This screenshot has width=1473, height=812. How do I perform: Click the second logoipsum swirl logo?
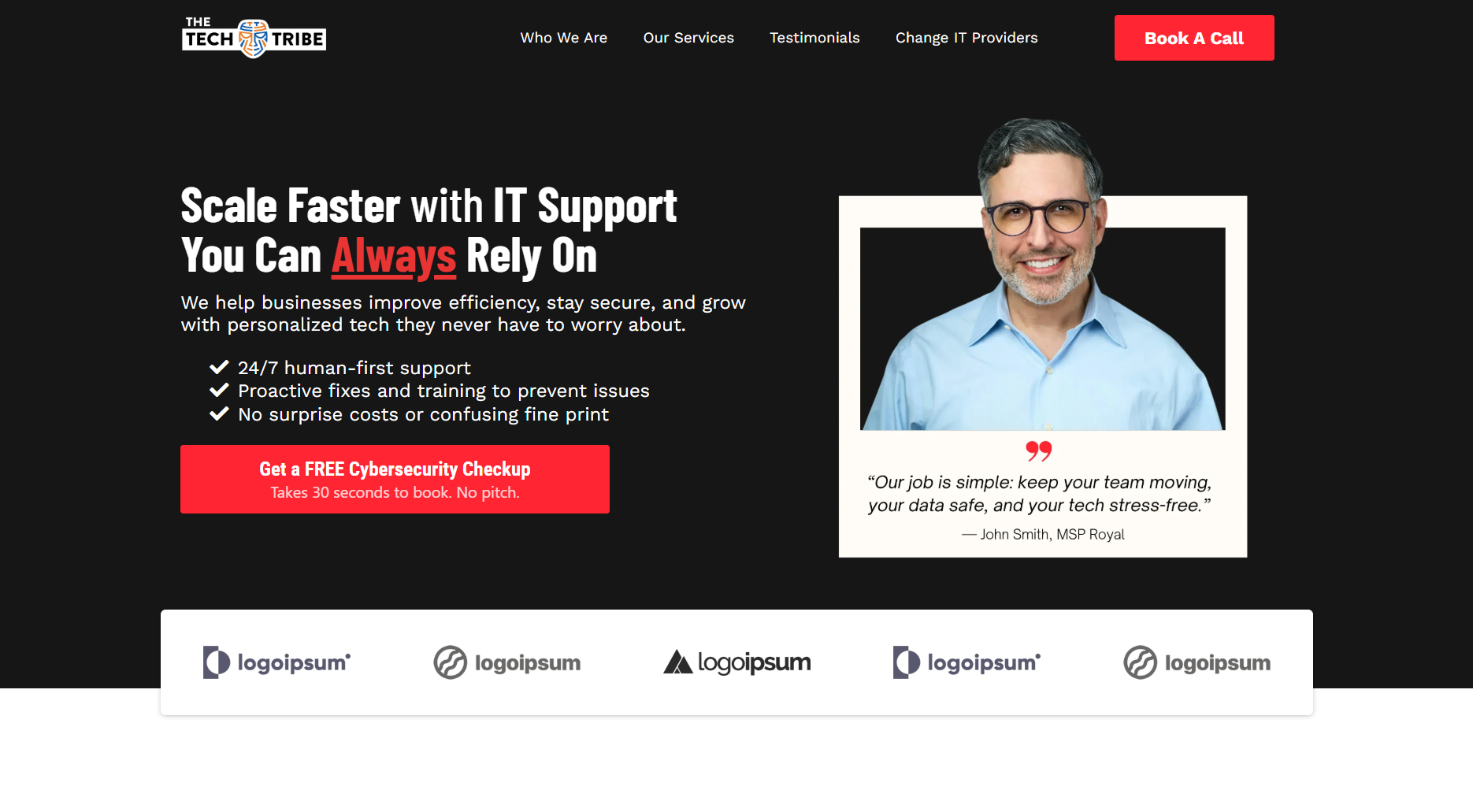[506, 662]
